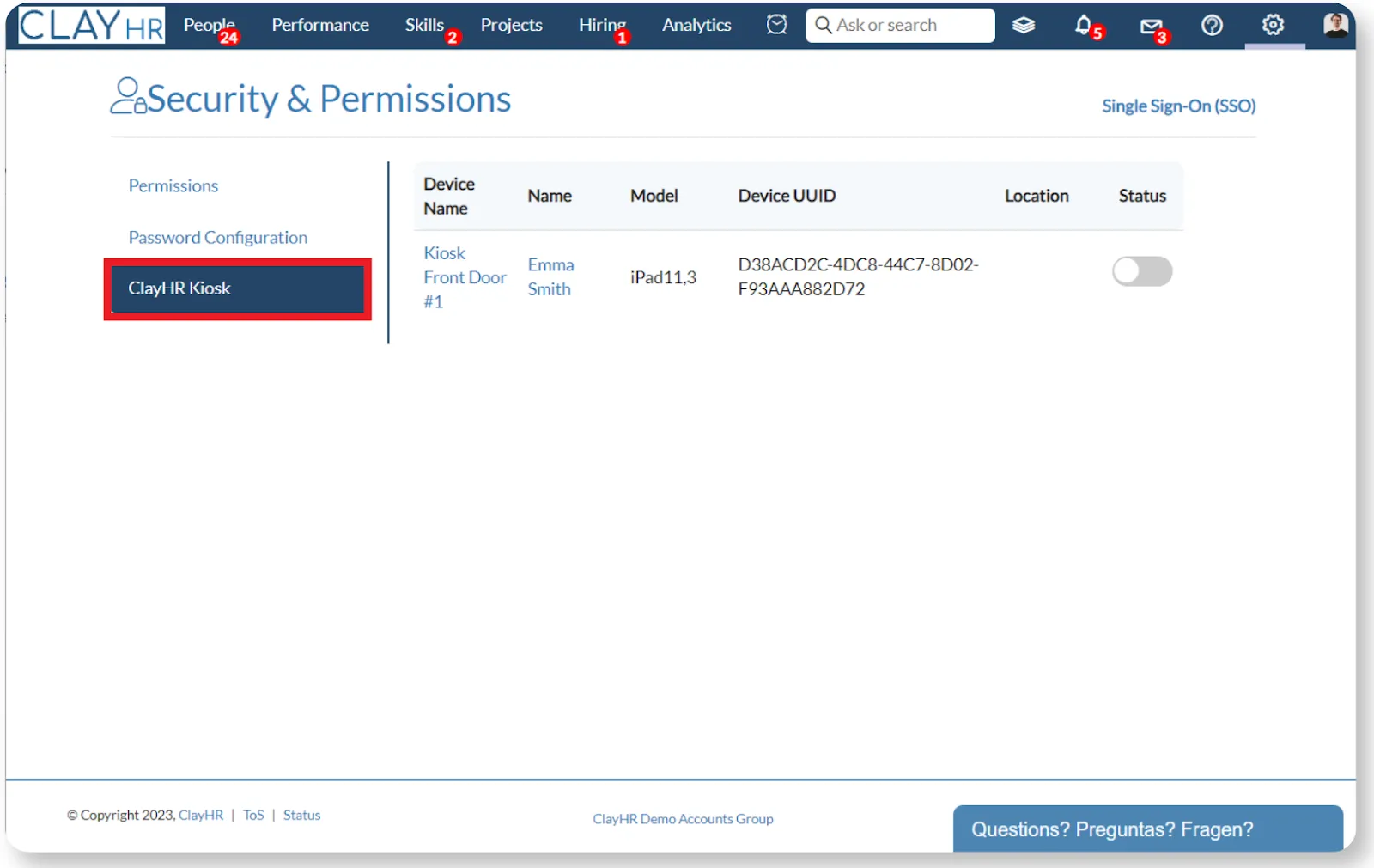
Task: Open the ClayHR footer link
Action: pyautogui.click(x=201, y=815)
